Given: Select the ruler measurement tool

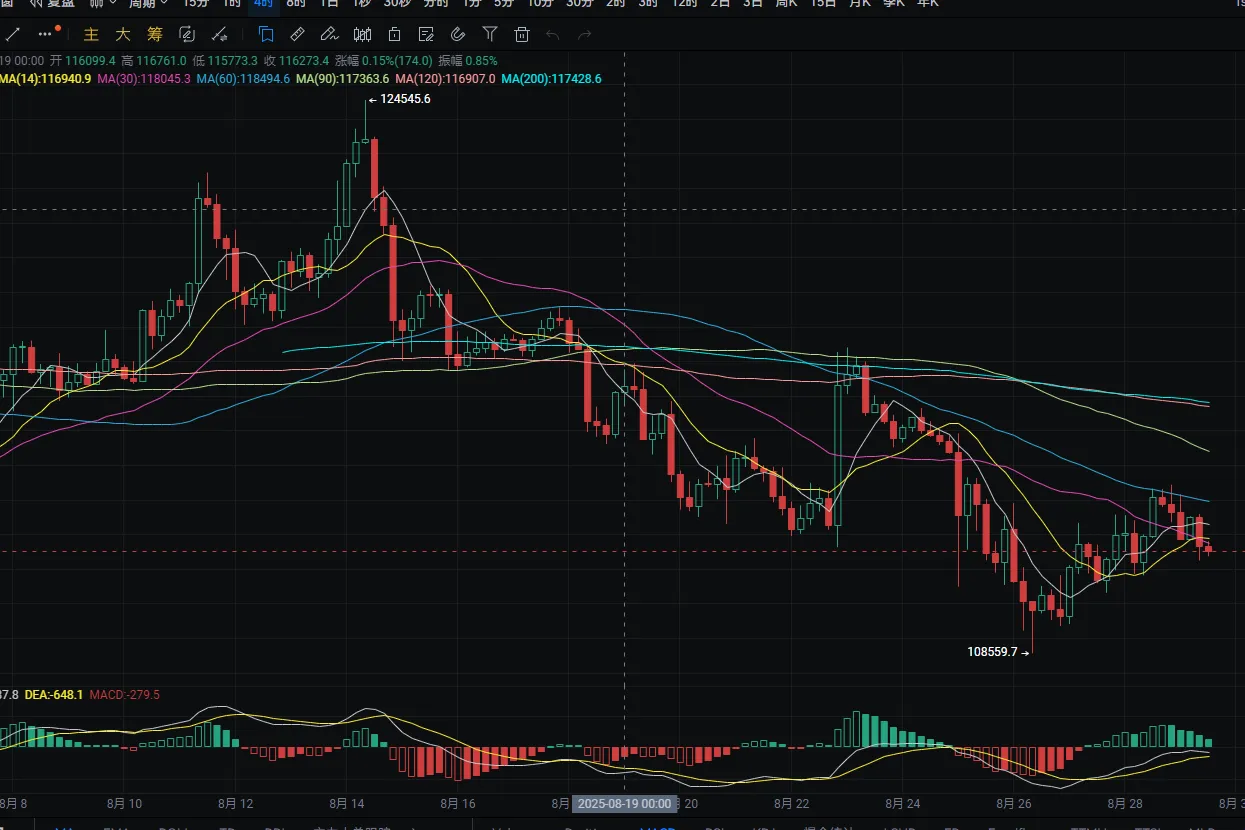Looking at the screenshot, I should click(x=297, y=34).
